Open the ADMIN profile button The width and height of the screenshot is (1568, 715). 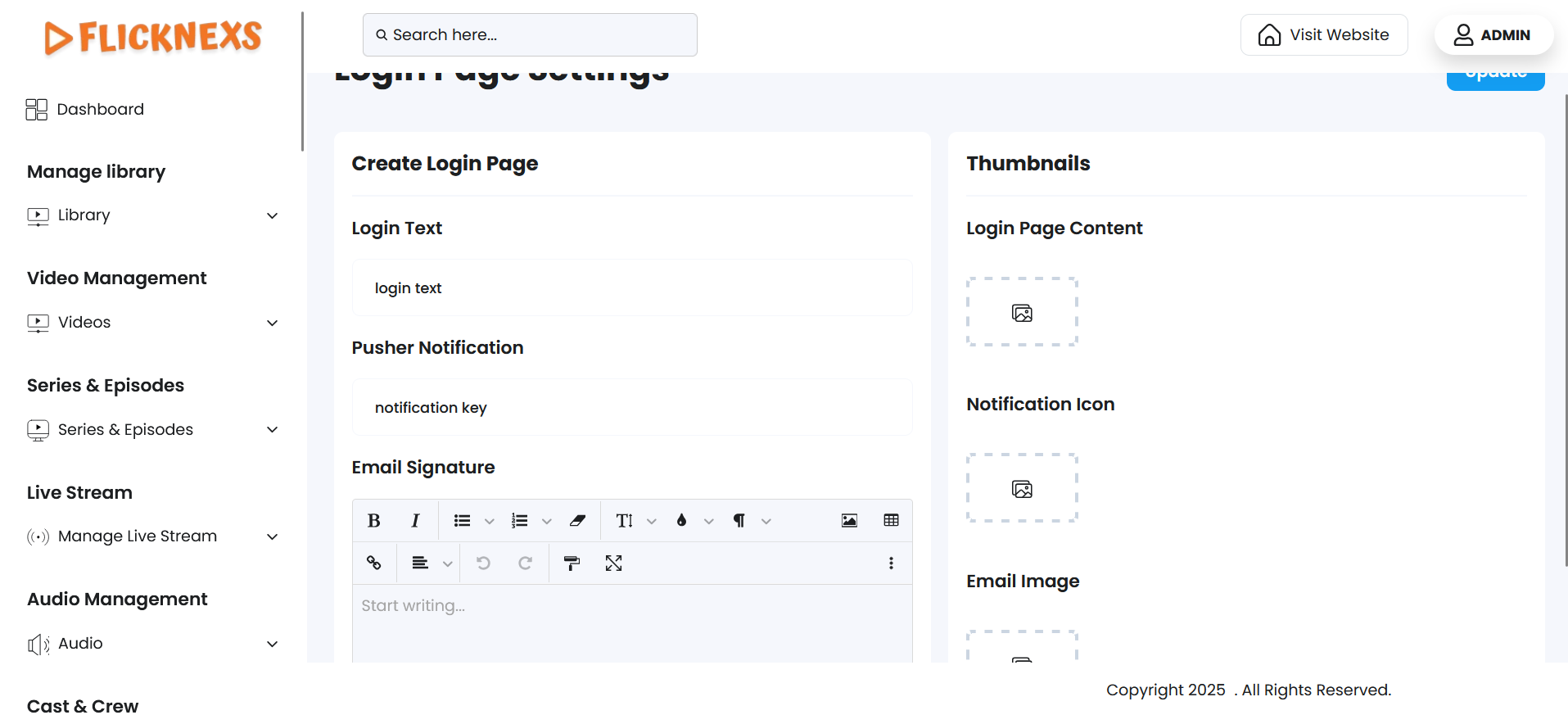1493,35
